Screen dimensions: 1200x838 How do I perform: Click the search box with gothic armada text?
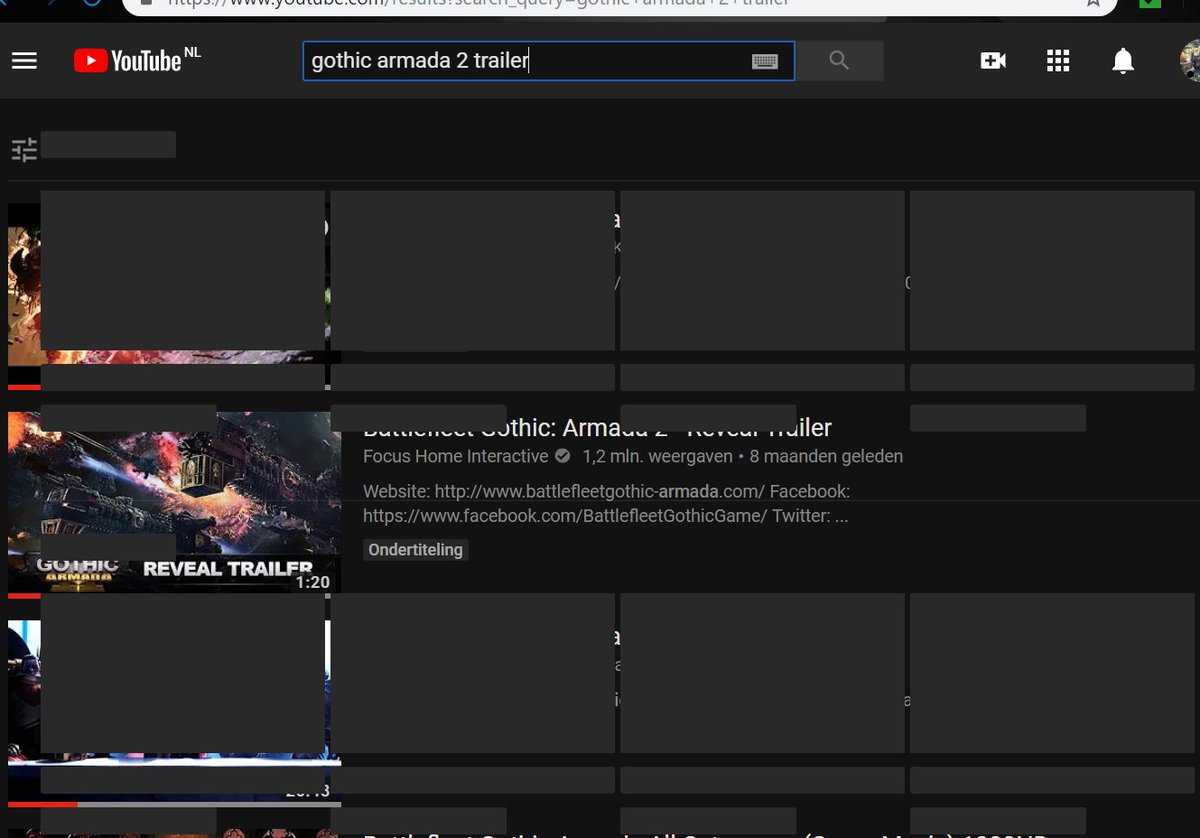(548, 61)
